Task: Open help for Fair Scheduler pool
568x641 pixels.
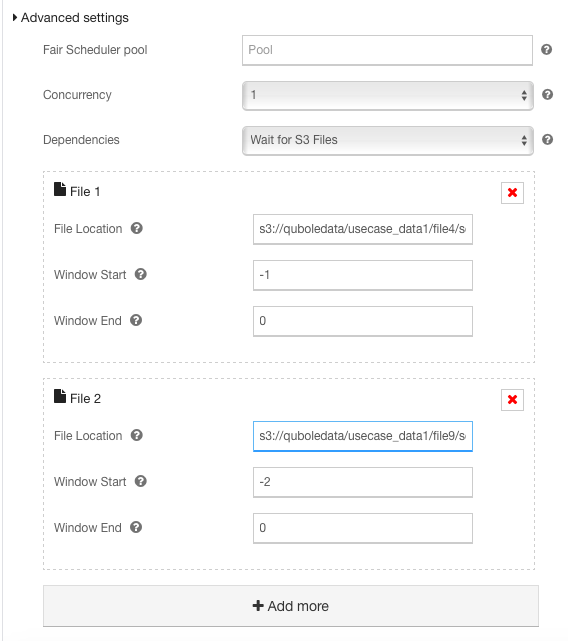Action: (546, 49)
